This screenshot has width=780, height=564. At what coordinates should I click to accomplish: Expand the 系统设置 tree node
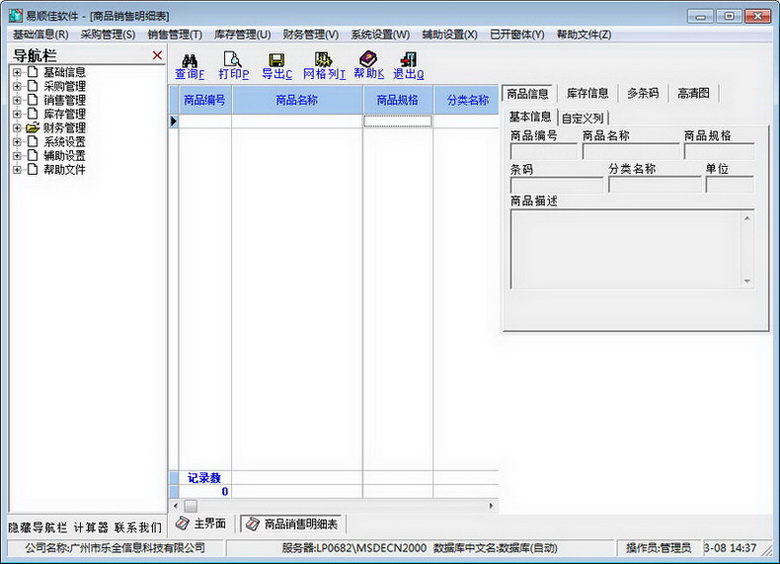pyautogui.click(x=17, y=142)
